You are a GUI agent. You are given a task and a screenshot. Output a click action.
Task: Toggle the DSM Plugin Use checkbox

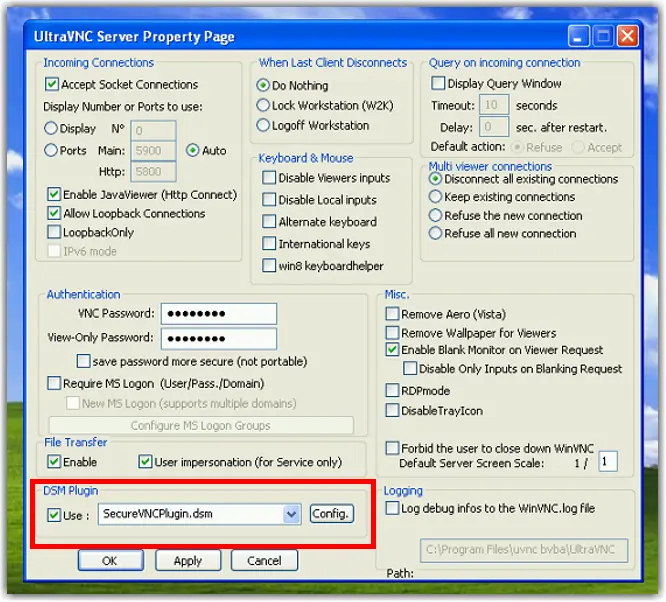54,515
